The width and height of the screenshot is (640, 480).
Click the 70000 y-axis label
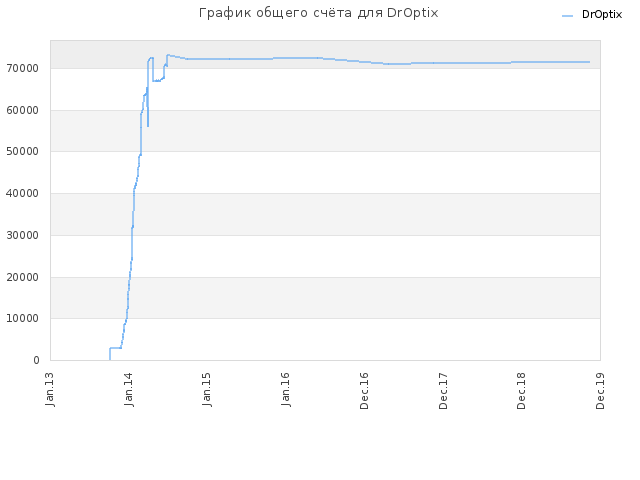pyautogui.click(x=22, y=68)
